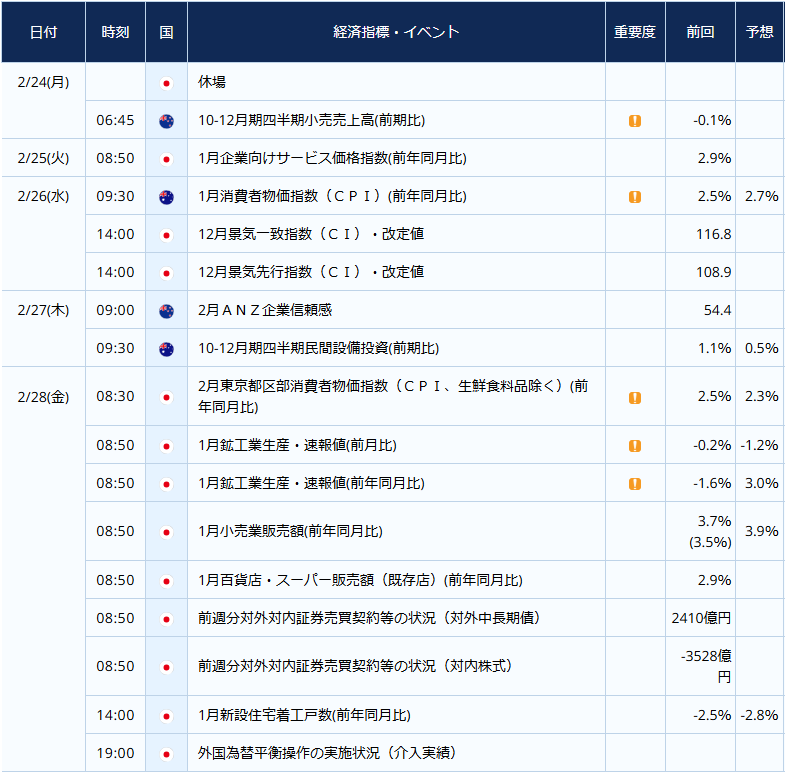Click the Japan flag beside 1月小売業販売額

166,532
